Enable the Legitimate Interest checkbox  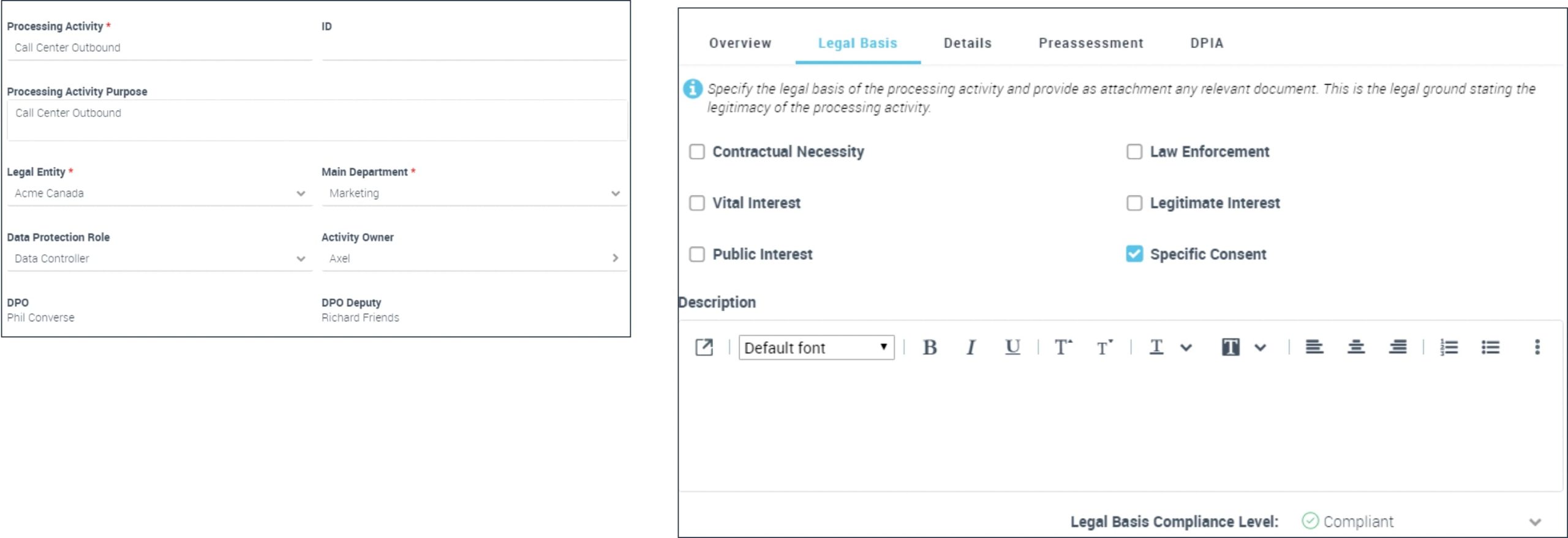[x=1134, y=203]
